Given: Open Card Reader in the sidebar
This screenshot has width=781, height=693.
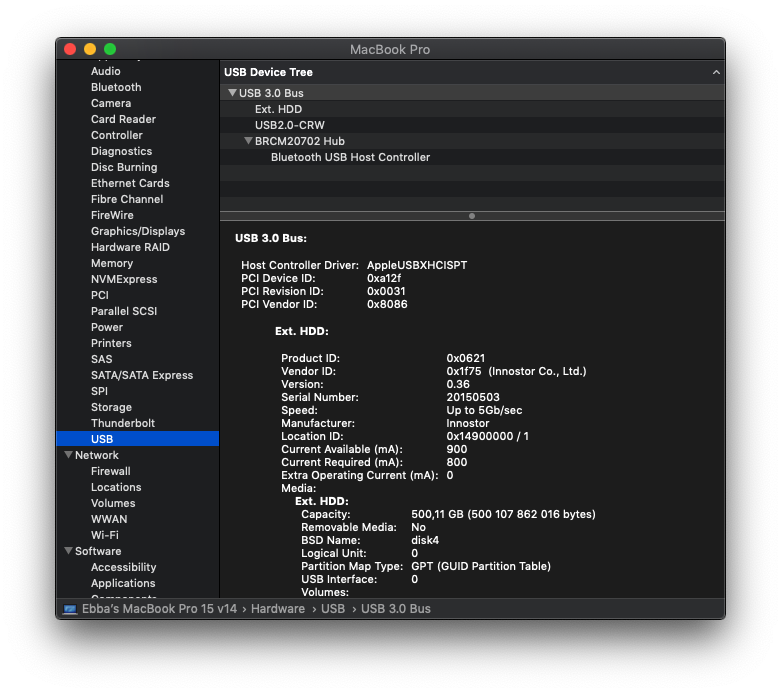Looking at the screenshot, I should point(124,119).
